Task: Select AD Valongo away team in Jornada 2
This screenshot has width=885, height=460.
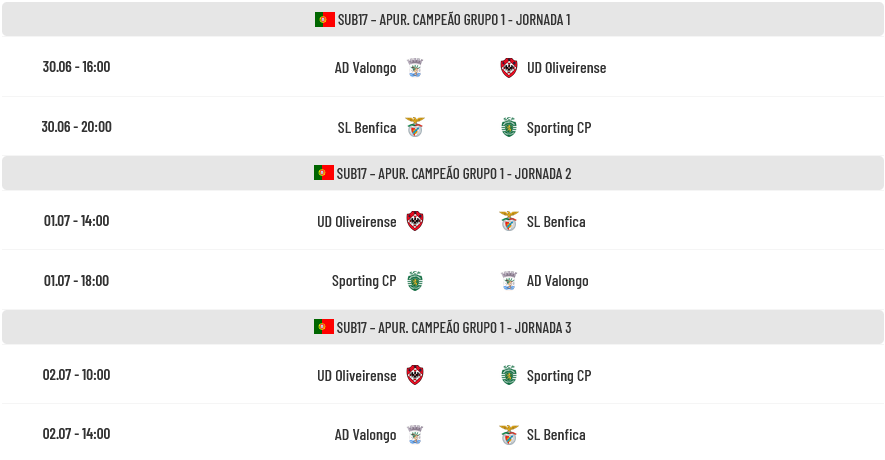Action: click(x=558, y=281)
